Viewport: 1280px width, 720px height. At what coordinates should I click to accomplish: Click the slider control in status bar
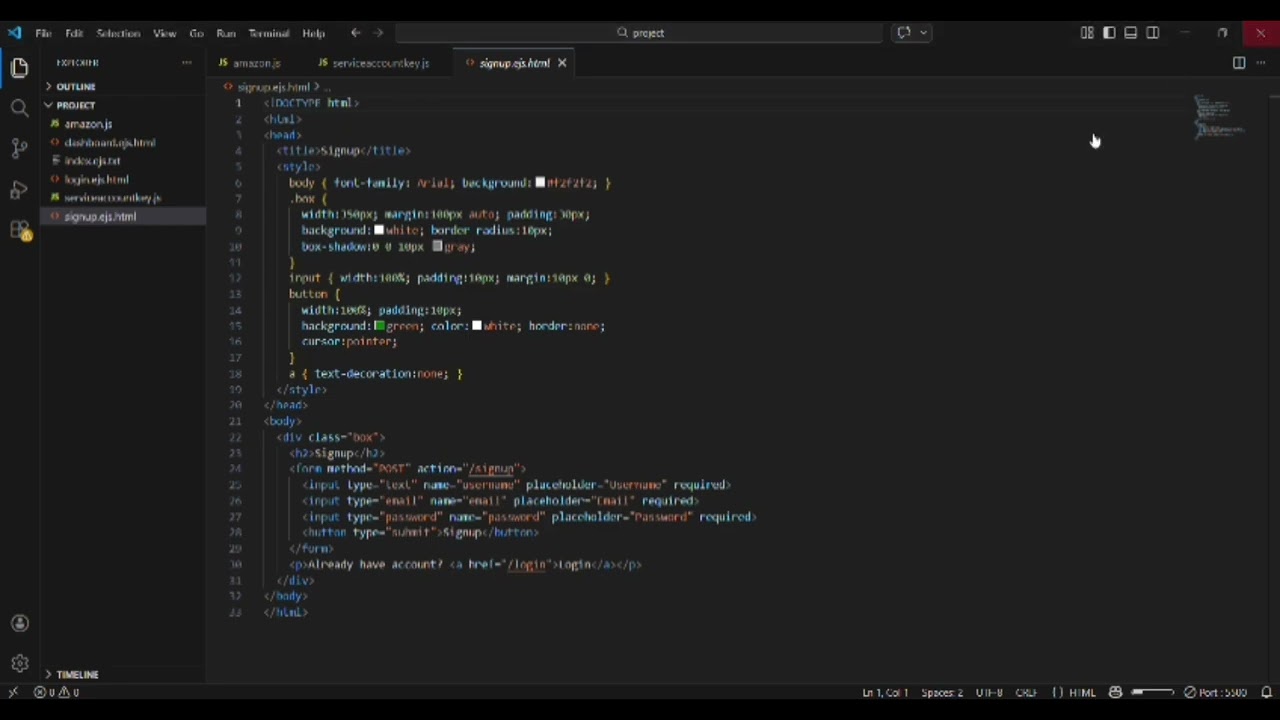point(1153,692)
